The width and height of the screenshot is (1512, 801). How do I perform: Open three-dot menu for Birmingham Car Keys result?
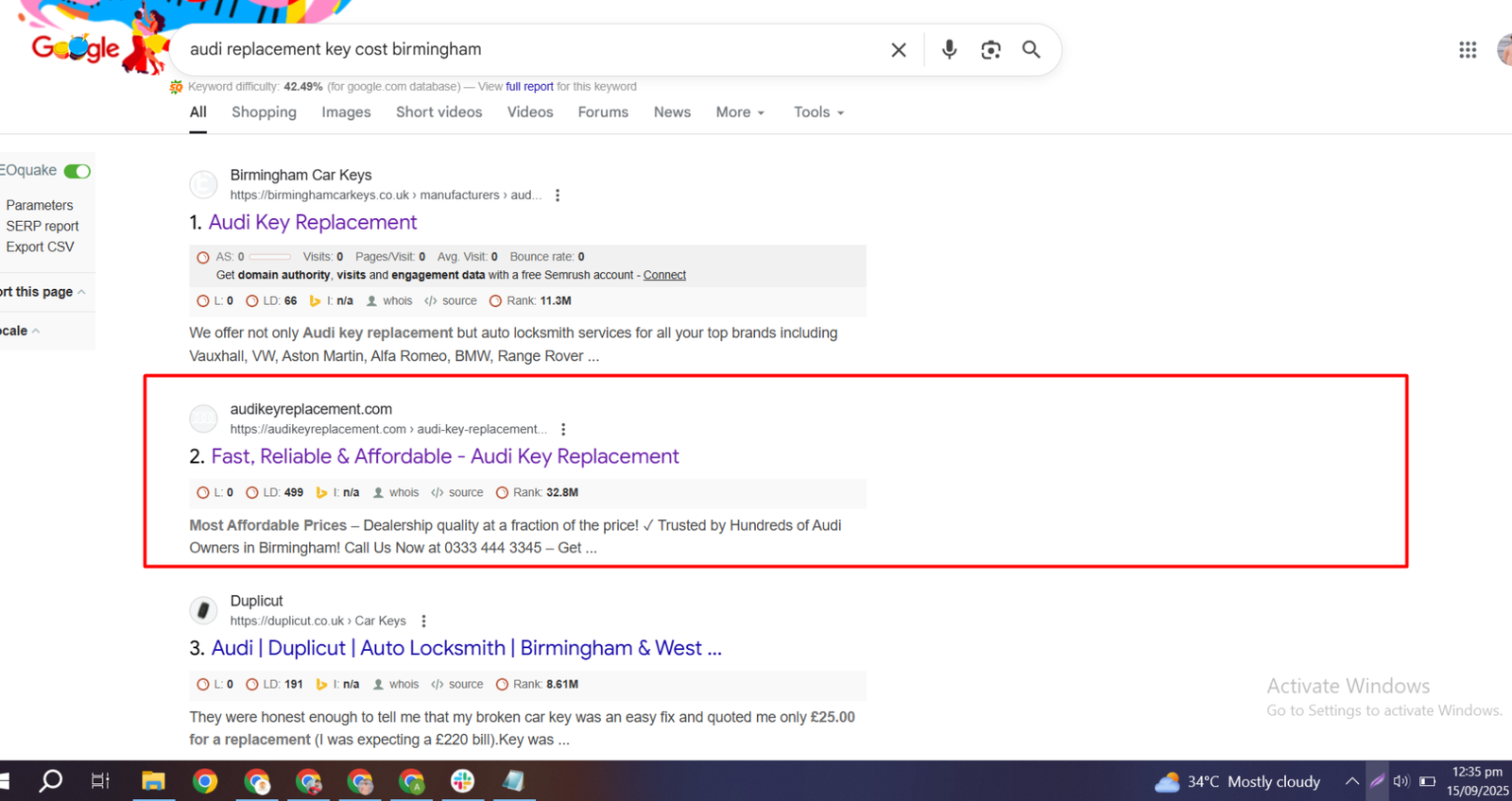558,196
